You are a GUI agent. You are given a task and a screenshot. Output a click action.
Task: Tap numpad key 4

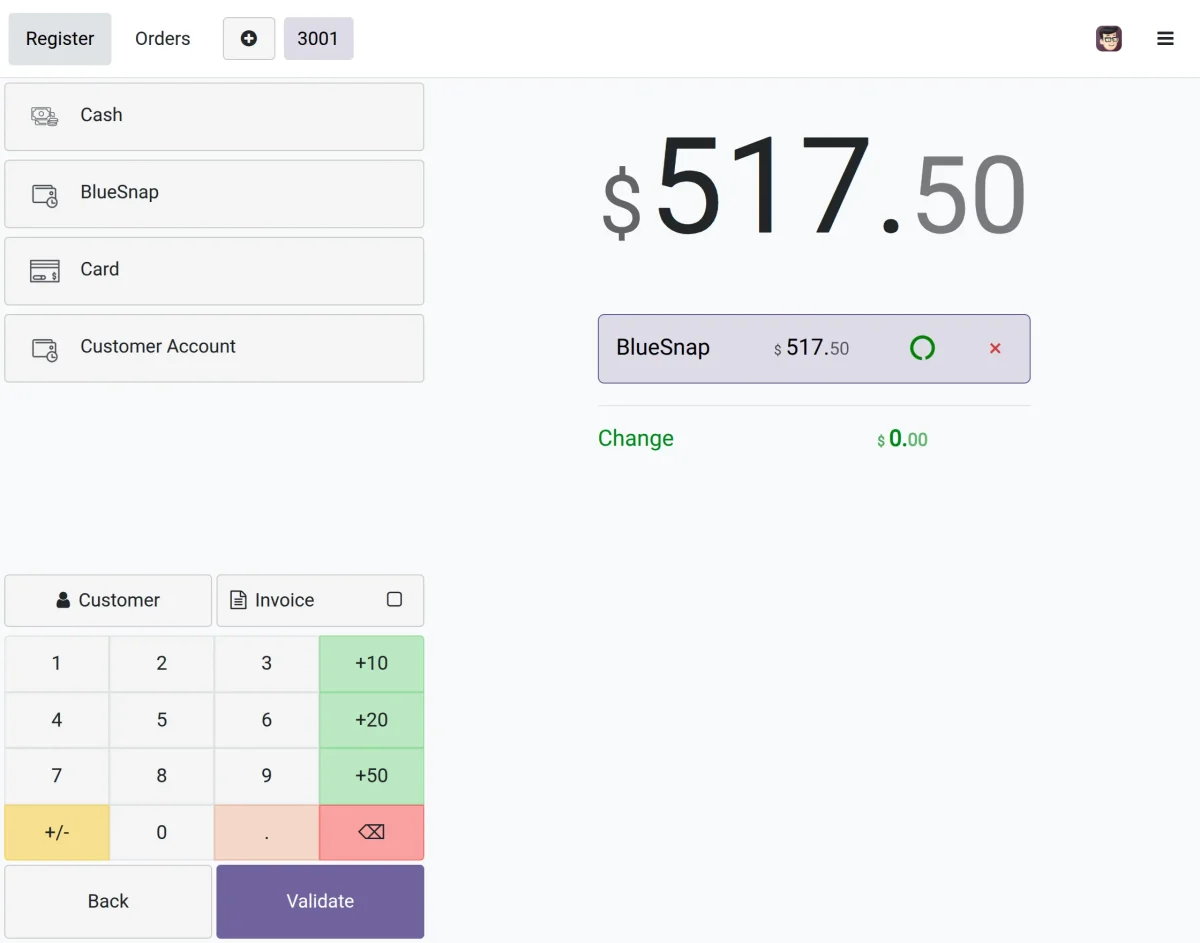57,720
